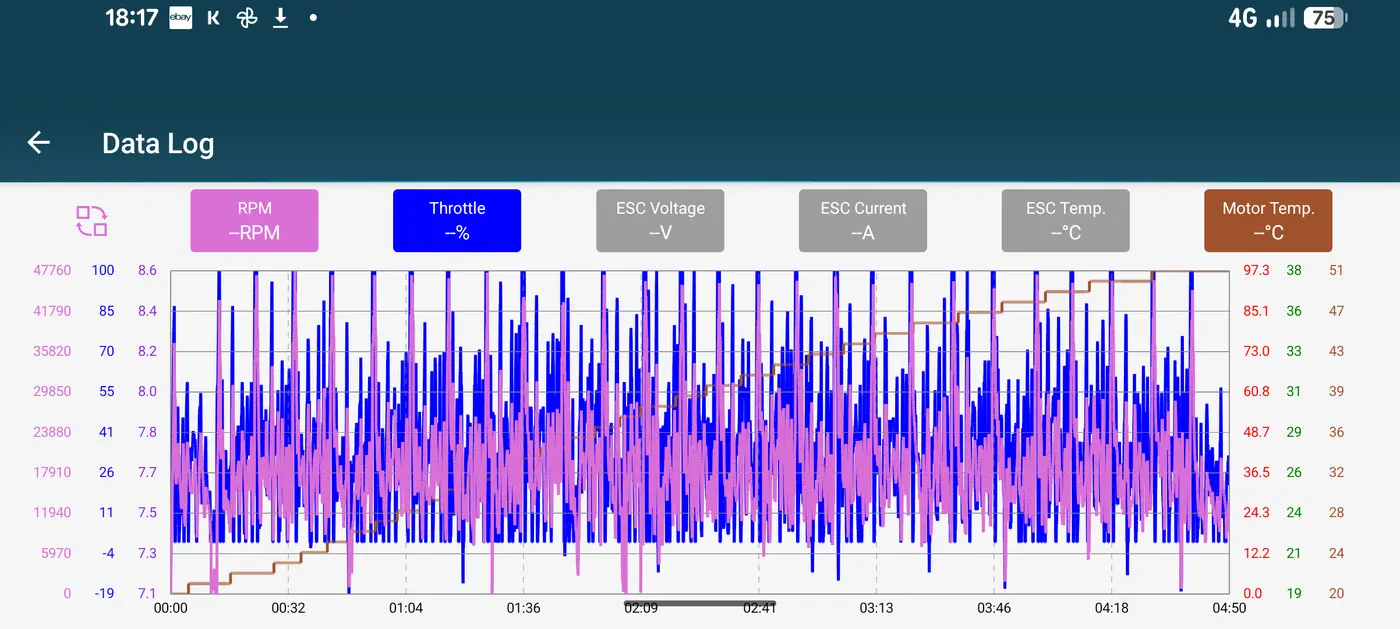Enable the ESC Temp. series

coord(1066,221)
